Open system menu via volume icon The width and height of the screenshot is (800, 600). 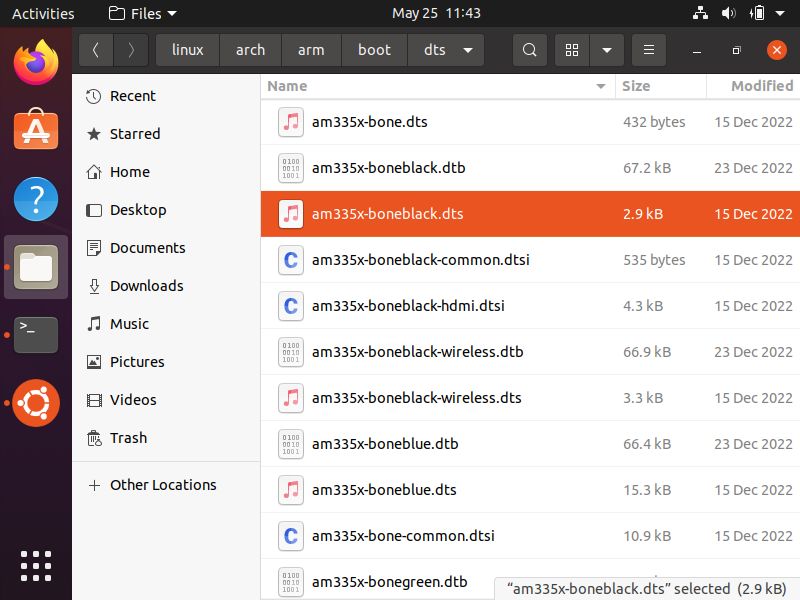(728, 13)
